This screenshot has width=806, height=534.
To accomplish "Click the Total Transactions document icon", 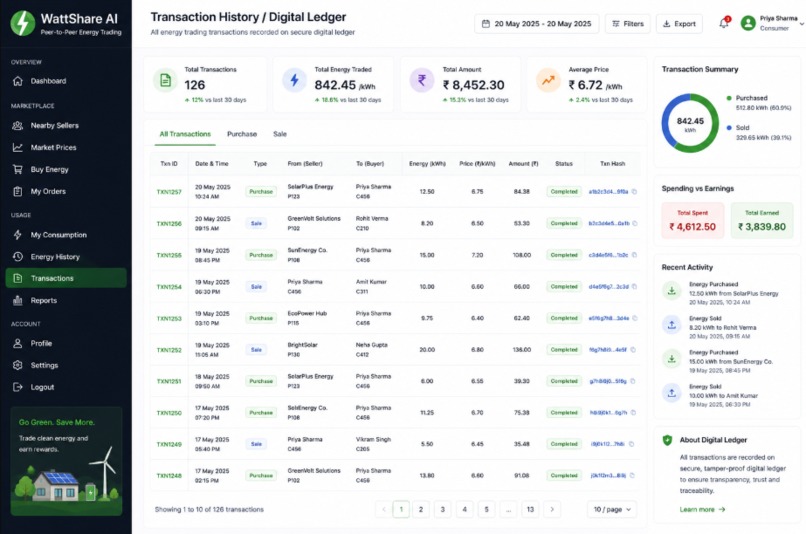I will pyautogui.click(x=166, y=81).
